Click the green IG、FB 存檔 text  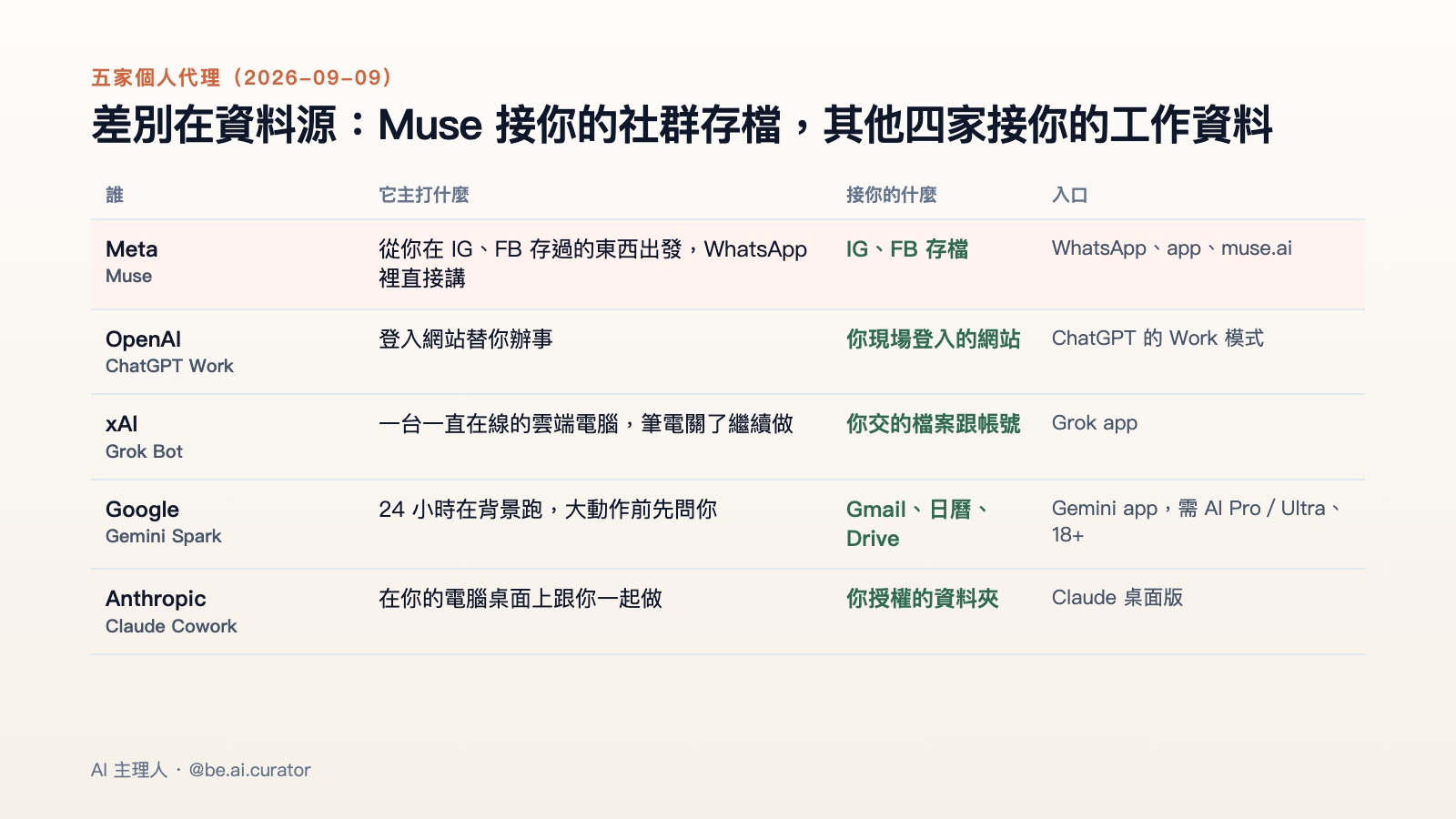pyautogui.click(x=907, y=249)
